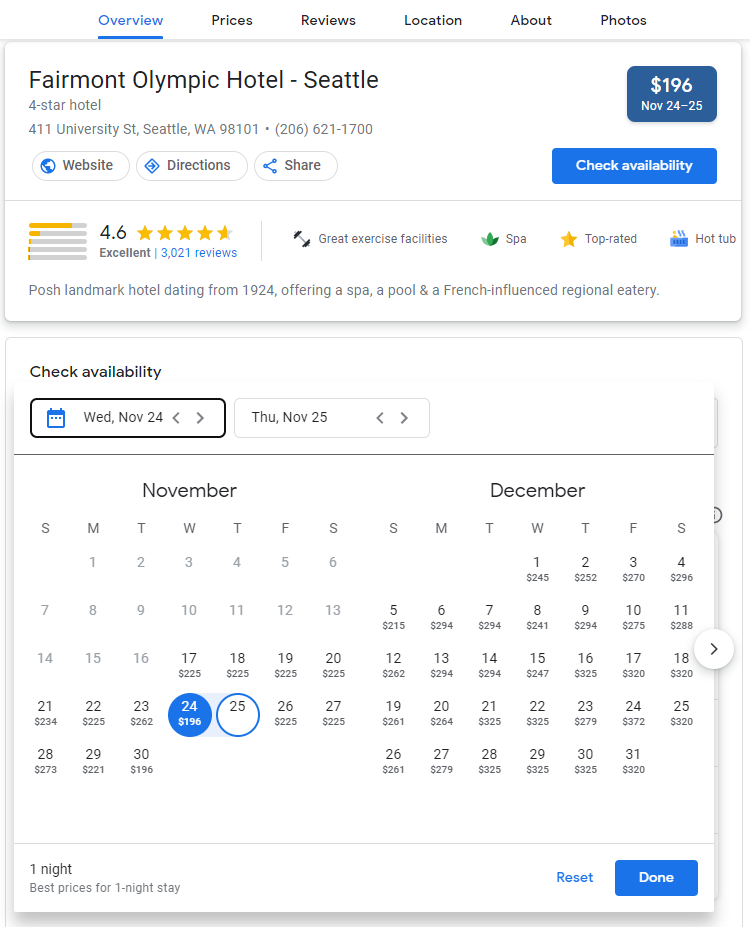
Task: Open the Reviews tab
Action: coord(328,20)
